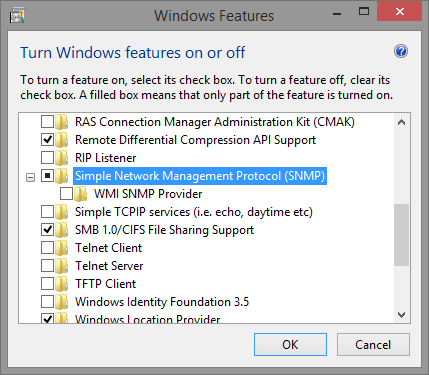The width and height of the screenshot is (429, 375).
Task: Open the help question mark icon
Action: 401,51
